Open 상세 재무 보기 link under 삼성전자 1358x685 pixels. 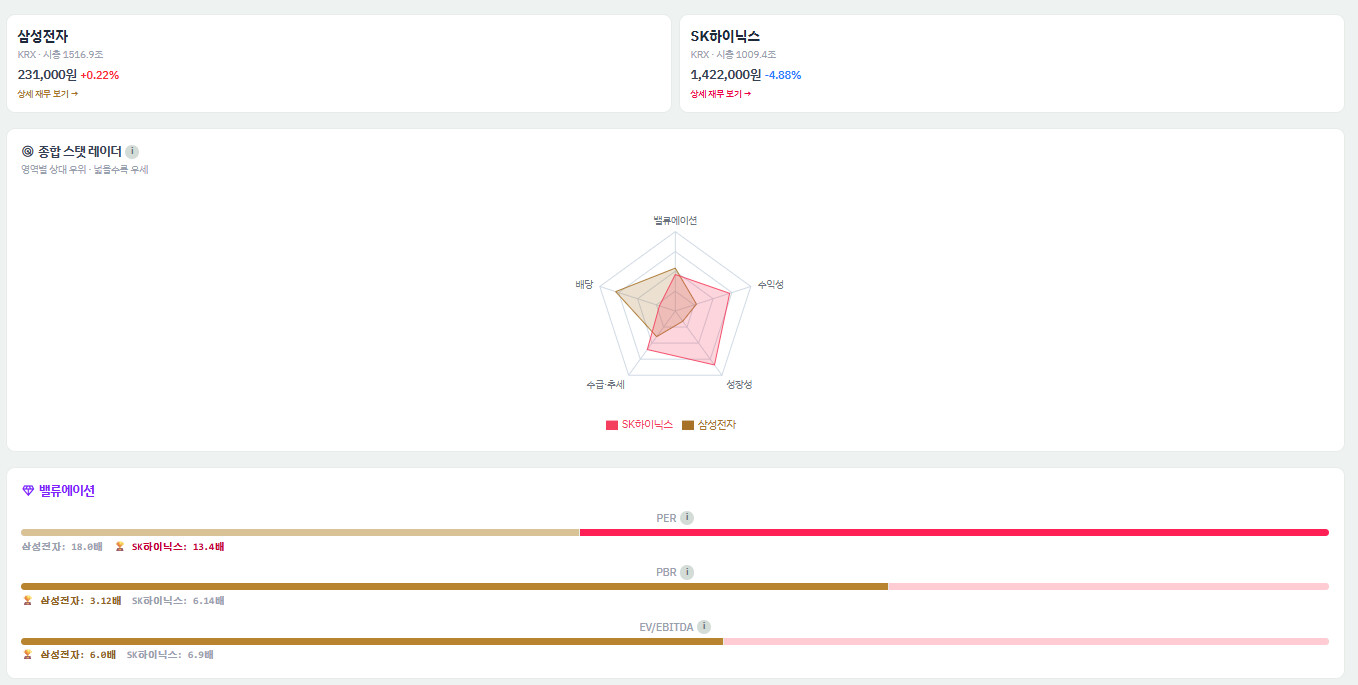click(47, 94)
